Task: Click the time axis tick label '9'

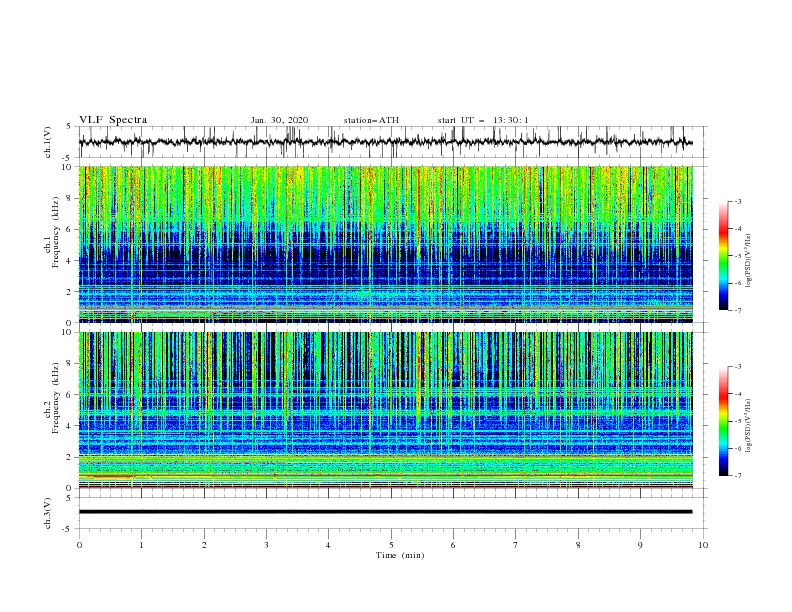Action: pos(640,545)
